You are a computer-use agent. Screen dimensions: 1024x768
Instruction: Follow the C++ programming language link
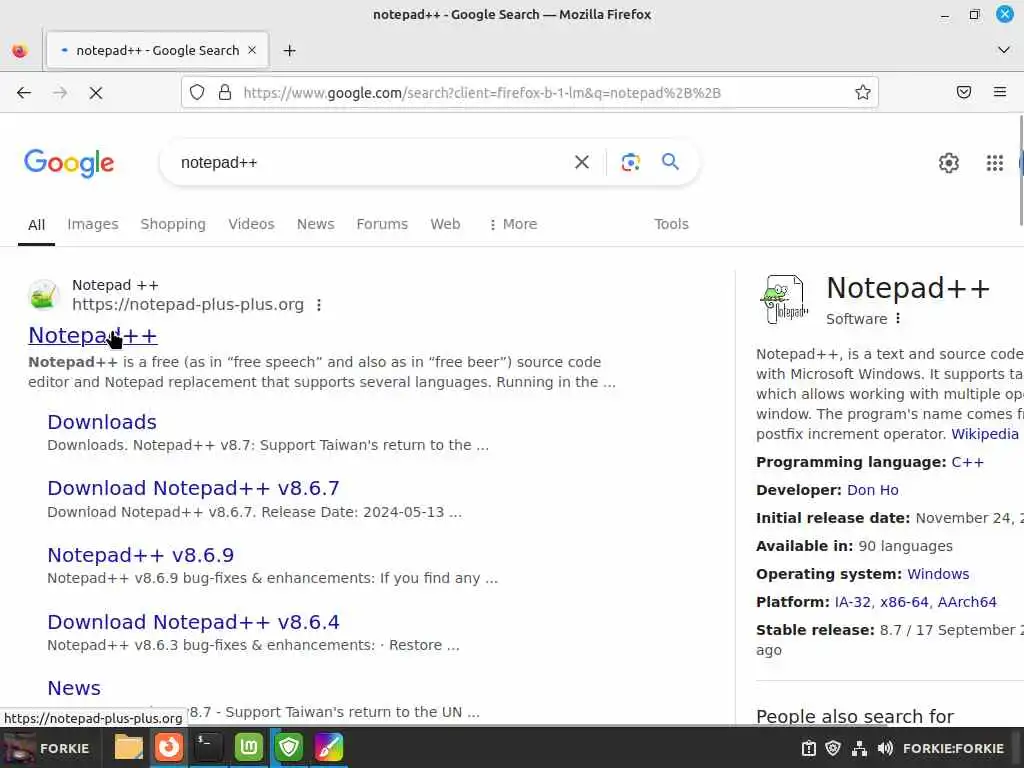pos(967,462)
